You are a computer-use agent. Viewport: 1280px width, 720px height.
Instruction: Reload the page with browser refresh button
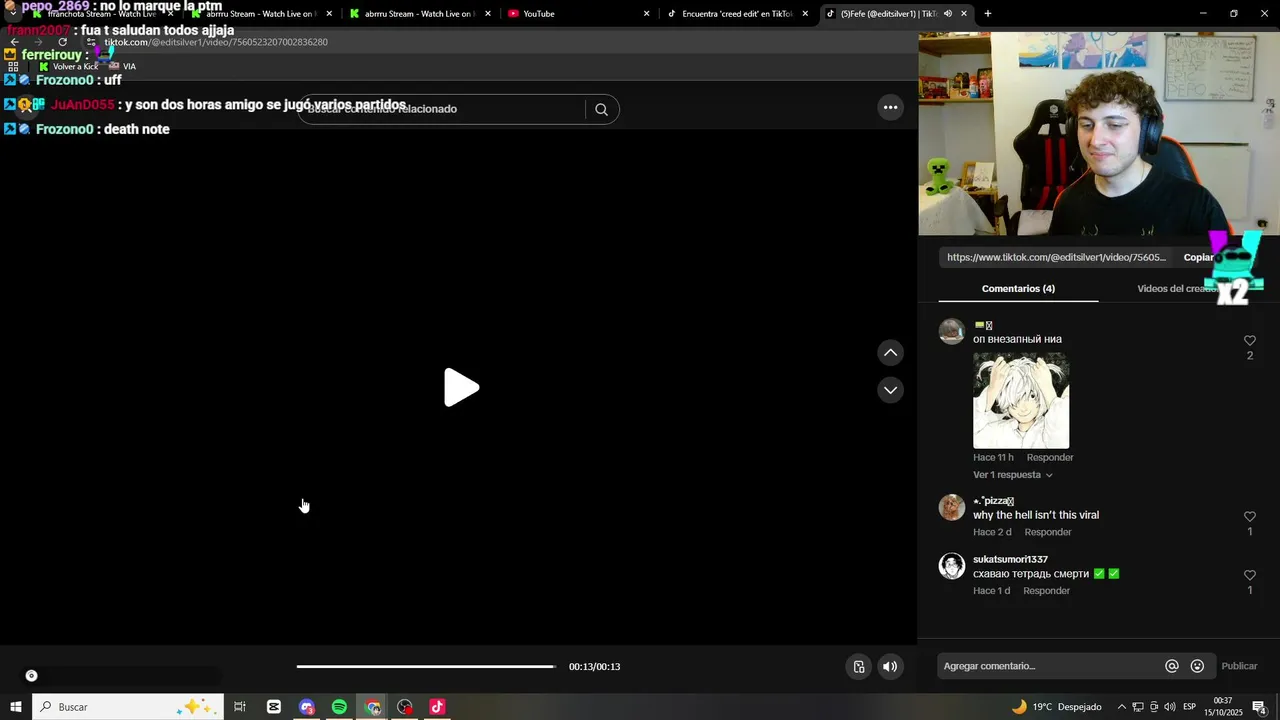point(62,42)
